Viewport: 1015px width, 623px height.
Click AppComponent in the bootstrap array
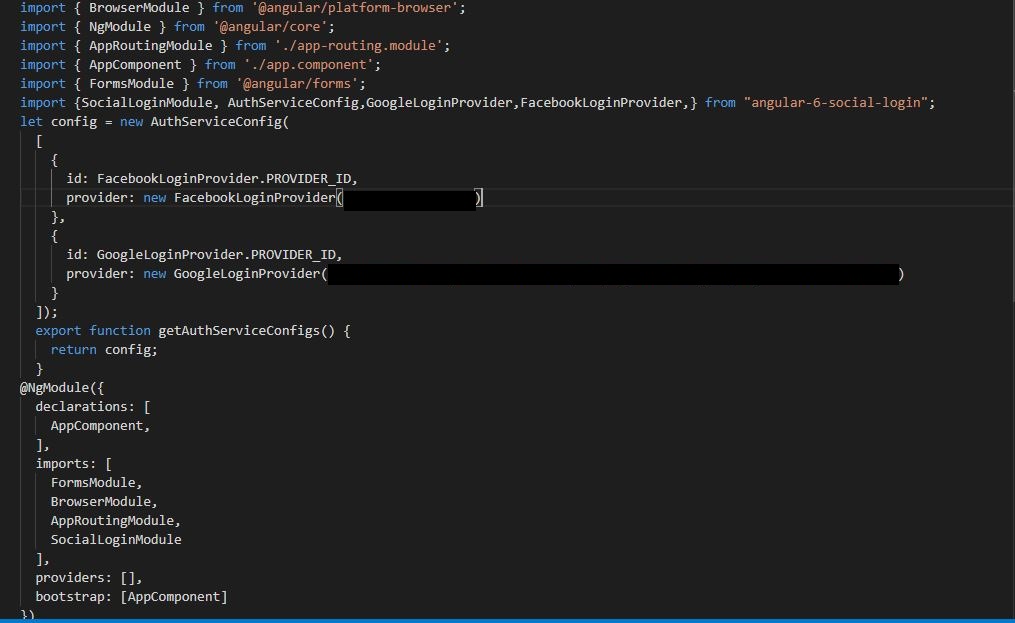pyautogui.click(x=175, y=596)
